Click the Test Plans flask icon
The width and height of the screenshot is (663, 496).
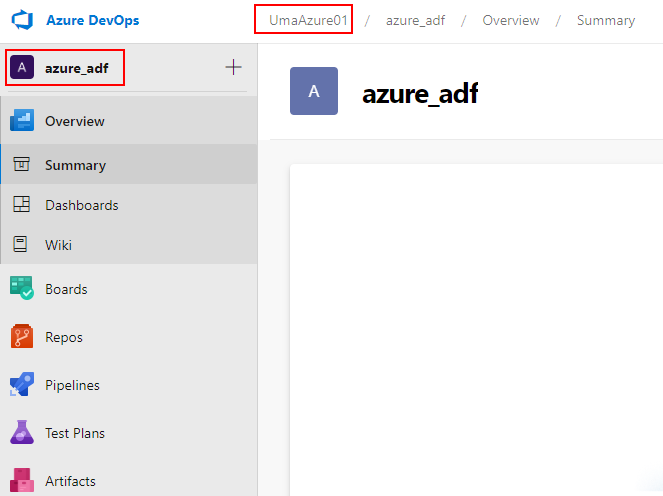22,432
